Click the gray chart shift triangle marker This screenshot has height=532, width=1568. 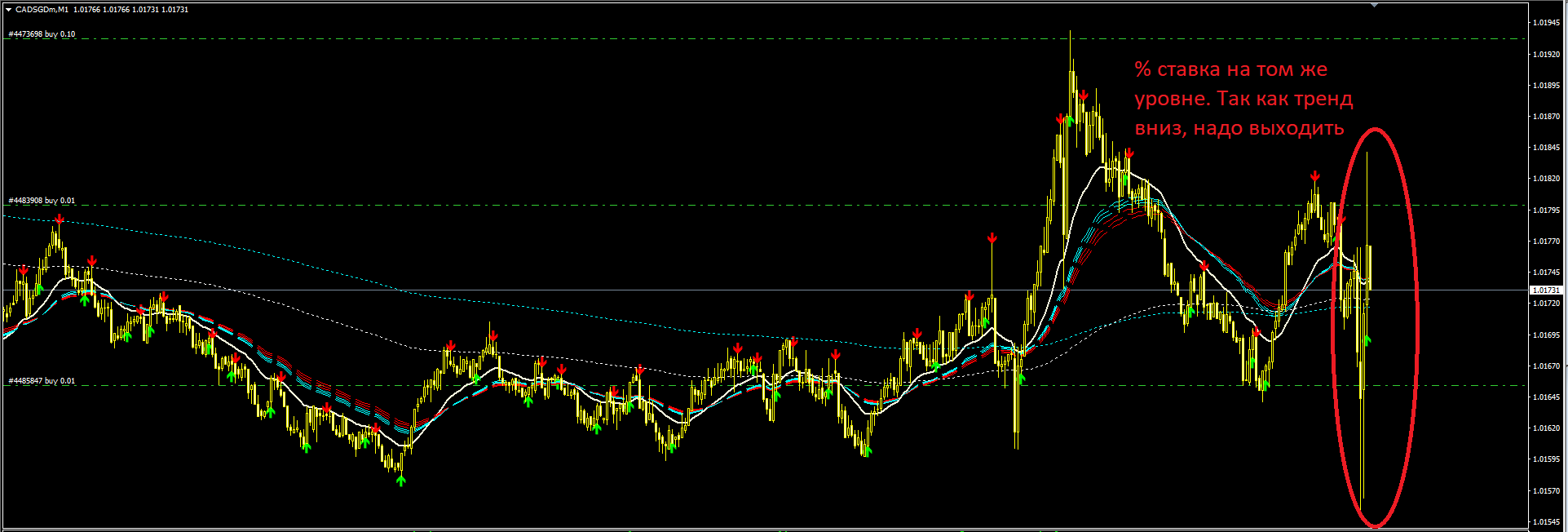pyautogui.click(x=1375, y=6)
